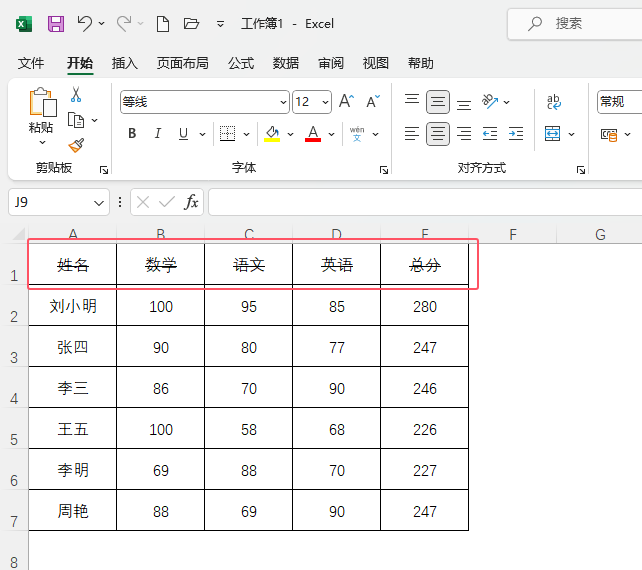The image size is (642, 570).
Task: Click the Insert Function fx icon
Action: pyautogui.click(x=191, y=202)
